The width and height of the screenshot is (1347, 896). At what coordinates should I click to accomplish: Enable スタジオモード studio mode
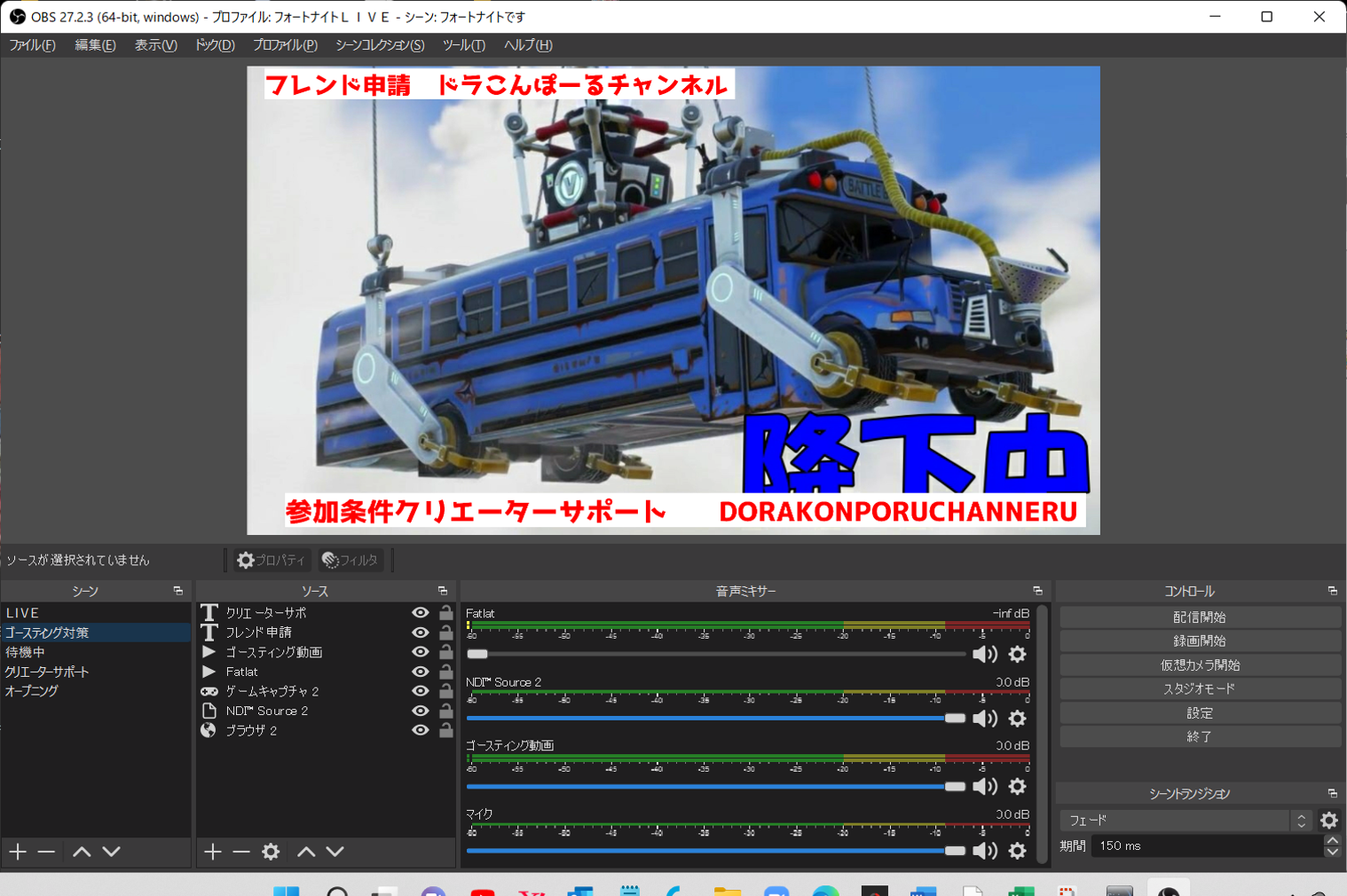1200,688
